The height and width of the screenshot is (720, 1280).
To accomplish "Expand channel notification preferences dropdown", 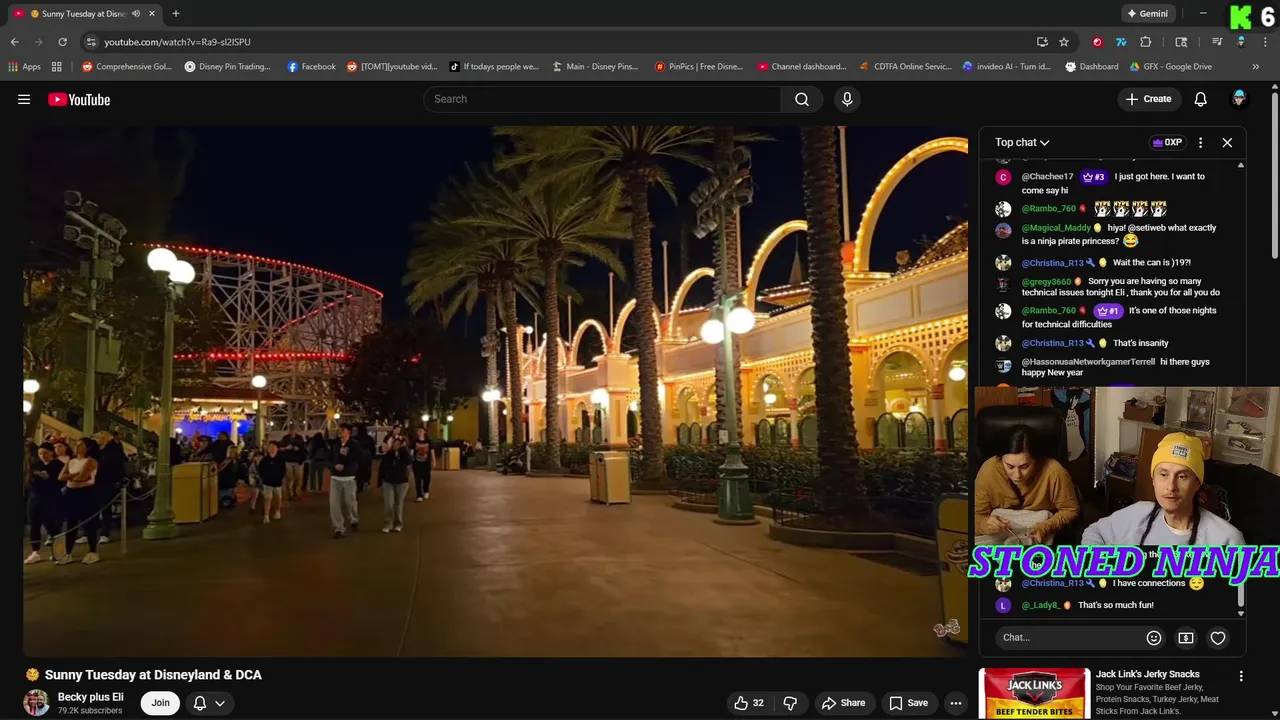I will 209,703.
